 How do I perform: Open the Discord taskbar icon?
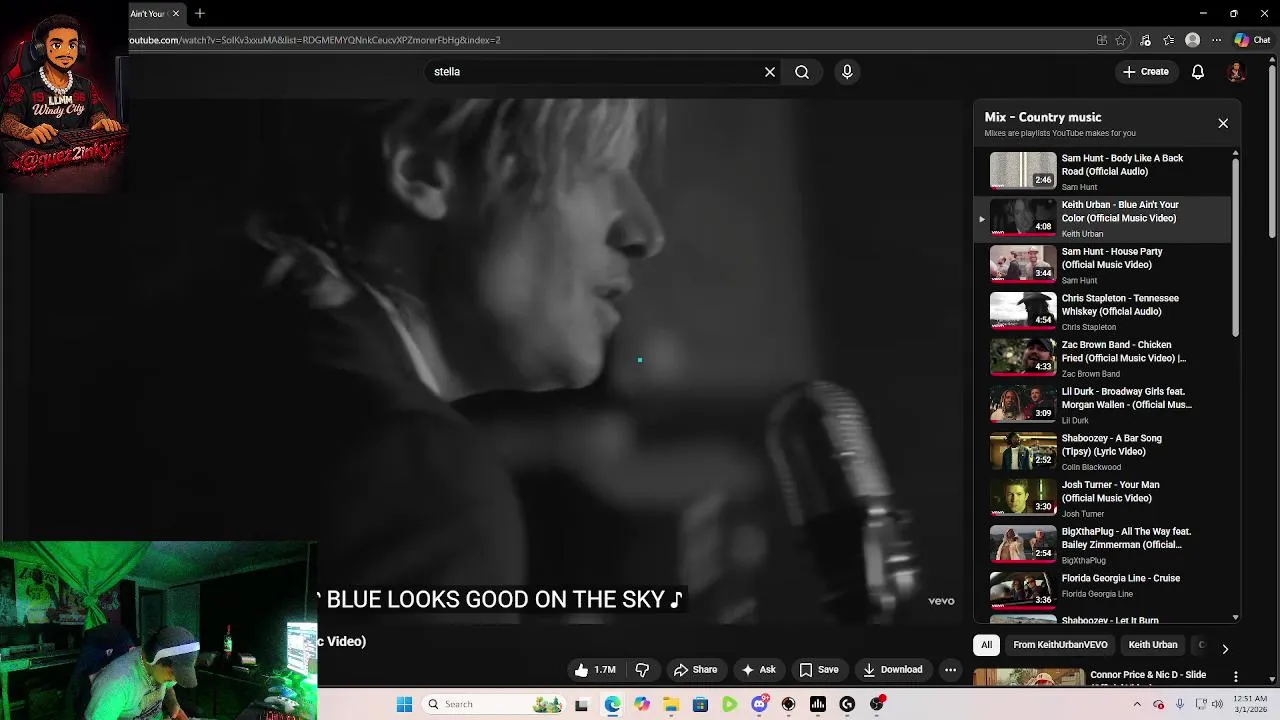coord(759,704)
